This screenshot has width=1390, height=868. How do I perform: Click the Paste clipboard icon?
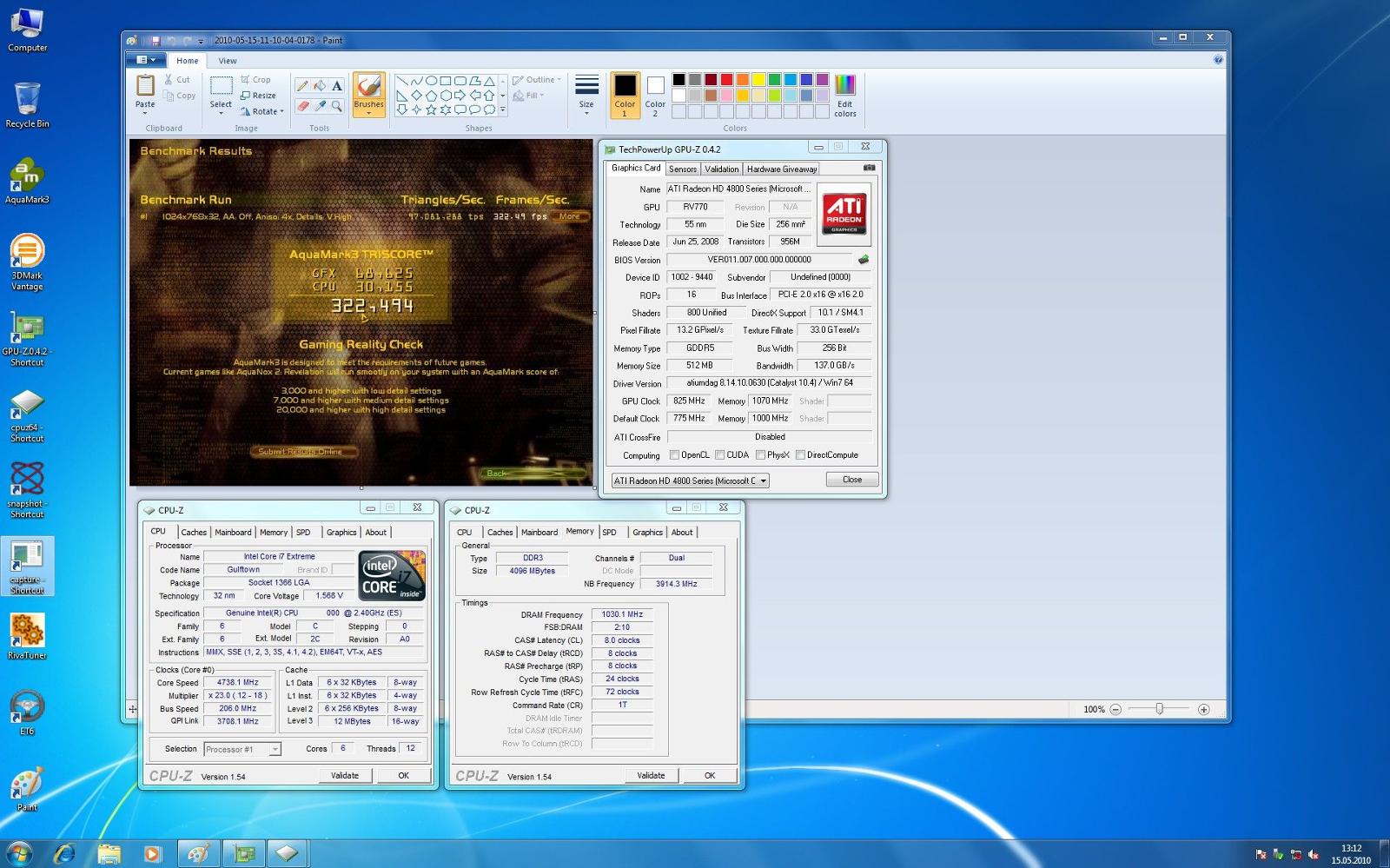coord(145,85)
